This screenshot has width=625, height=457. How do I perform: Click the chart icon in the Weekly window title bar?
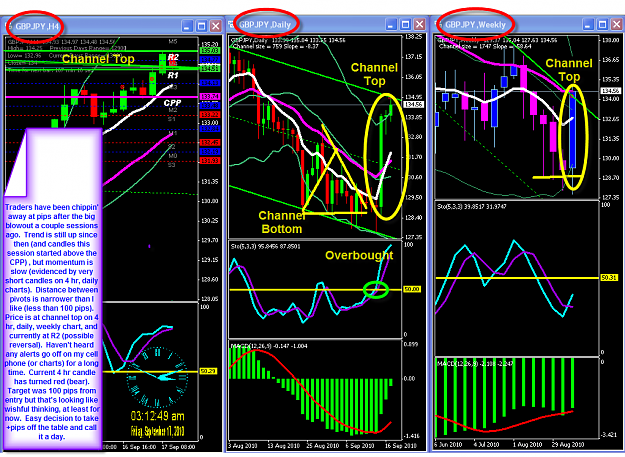click(x=438, y=25)
